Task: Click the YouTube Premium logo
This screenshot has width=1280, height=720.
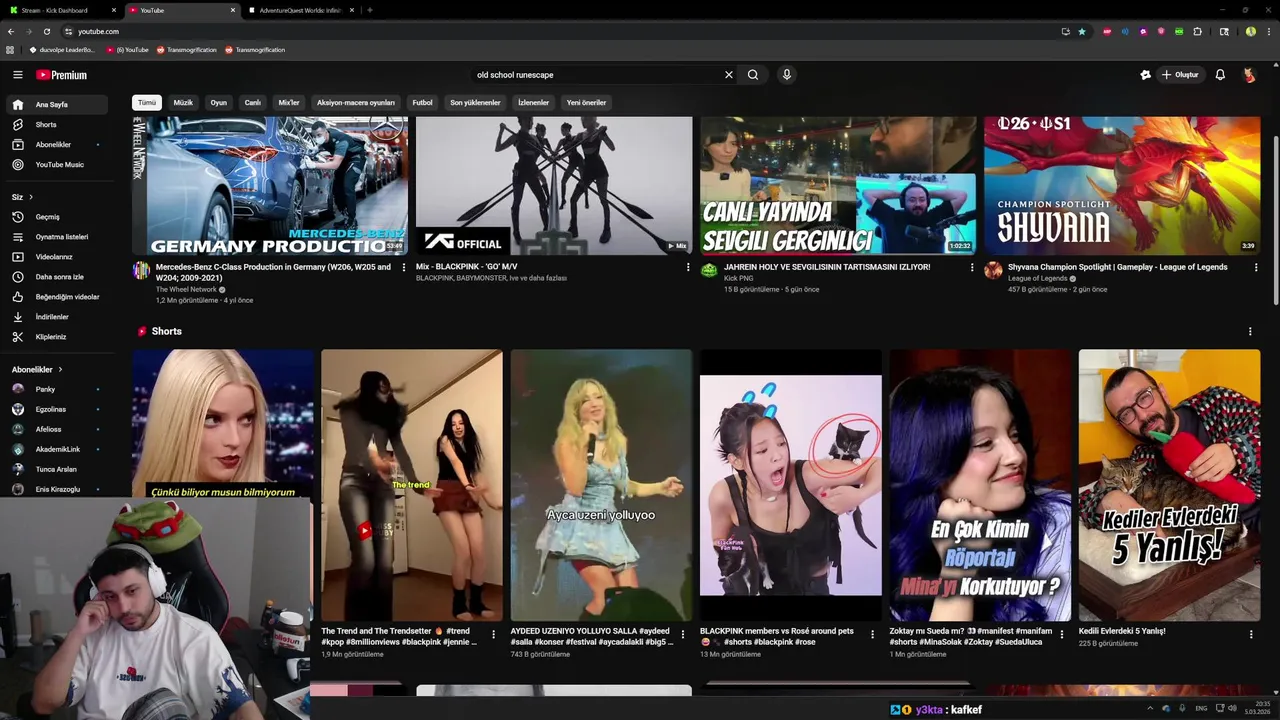Action: [62, 75]
